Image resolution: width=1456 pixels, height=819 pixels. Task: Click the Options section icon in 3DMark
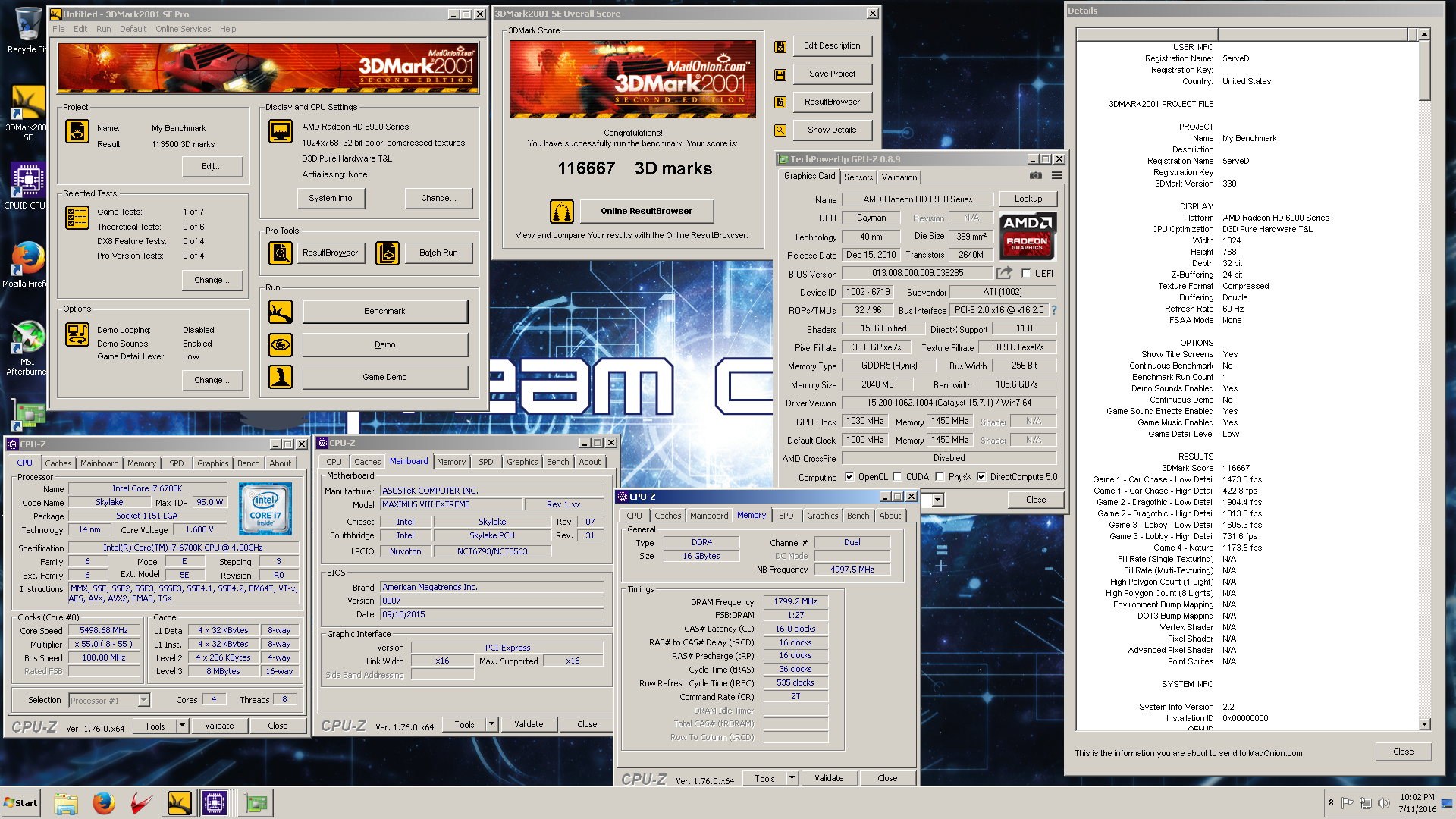coord(77,334)
